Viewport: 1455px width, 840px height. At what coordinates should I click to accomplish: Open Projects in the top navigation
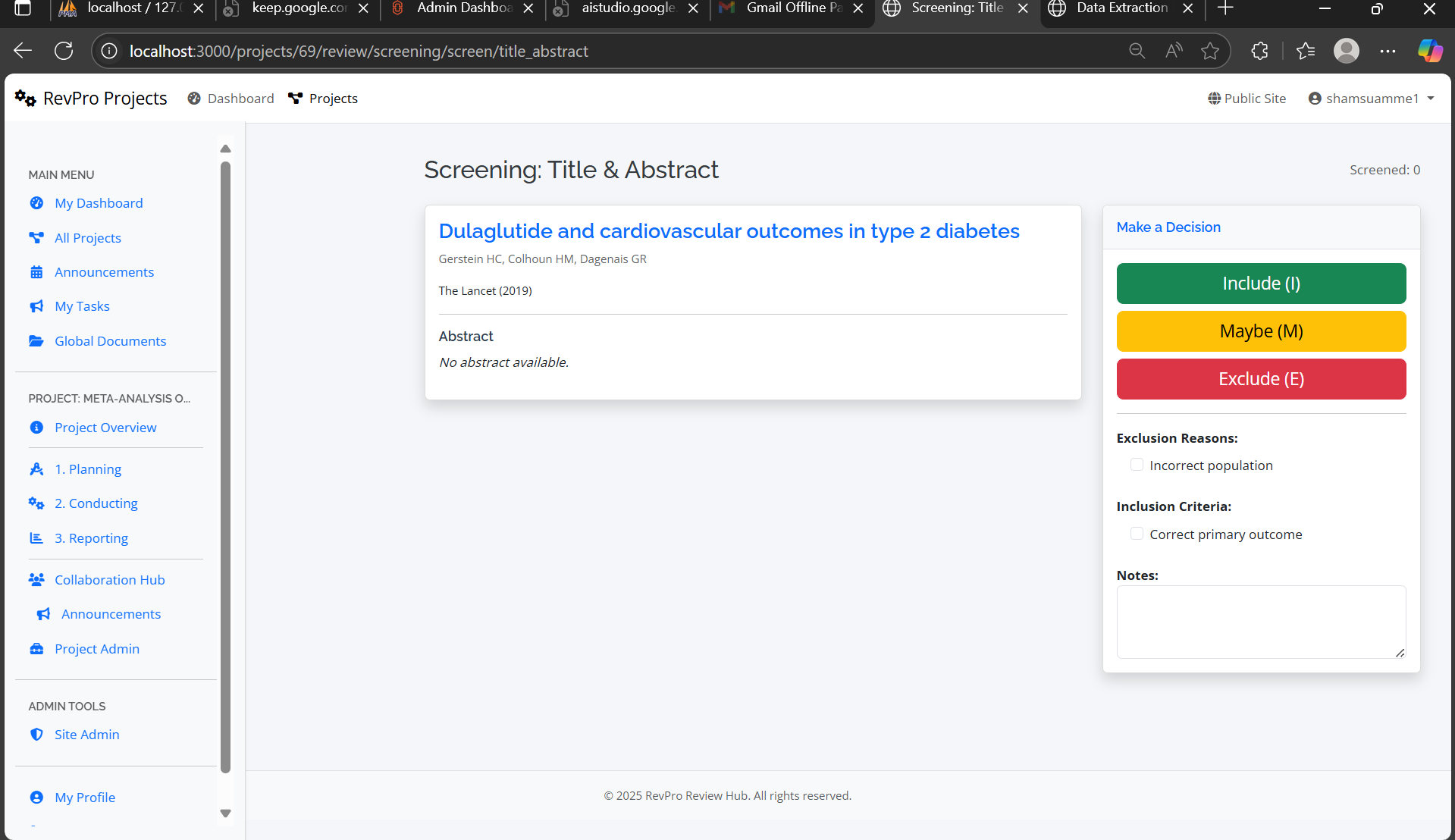tap(324, 99)
